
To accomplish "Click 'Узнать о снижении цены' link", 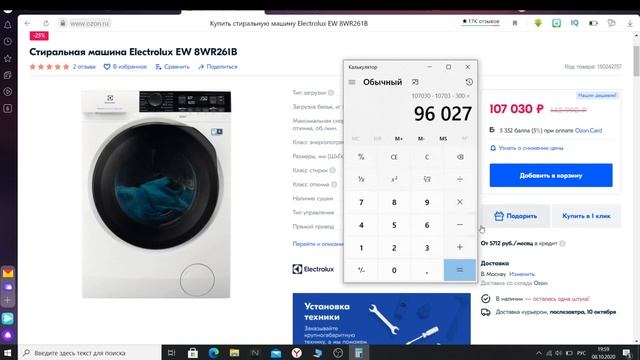I will (527, 148).
